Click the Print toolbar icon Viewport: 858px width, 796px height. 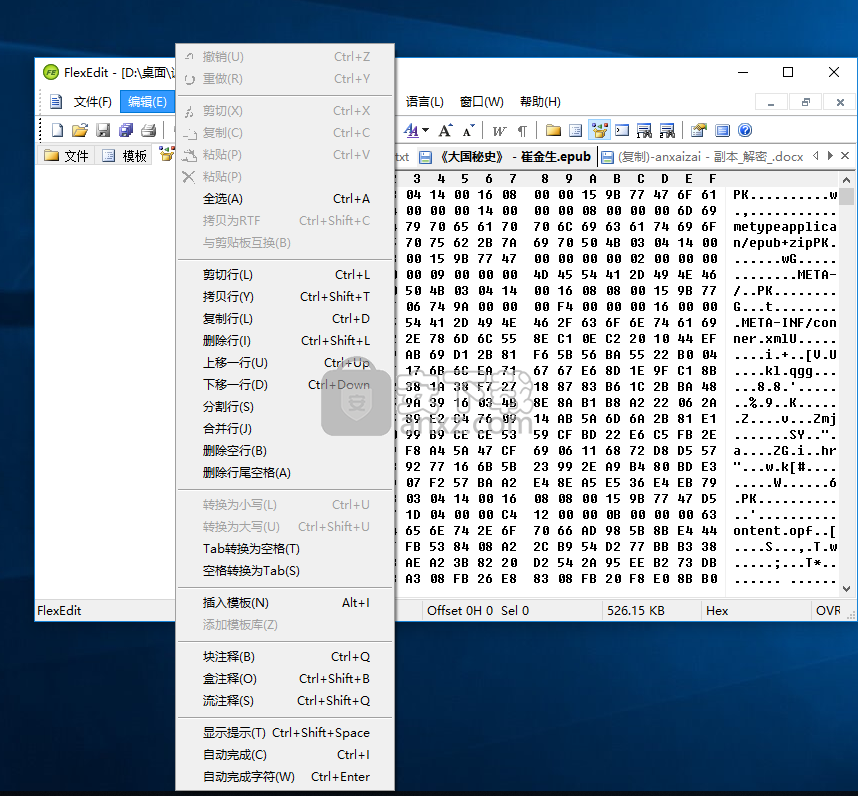point(148,130)
